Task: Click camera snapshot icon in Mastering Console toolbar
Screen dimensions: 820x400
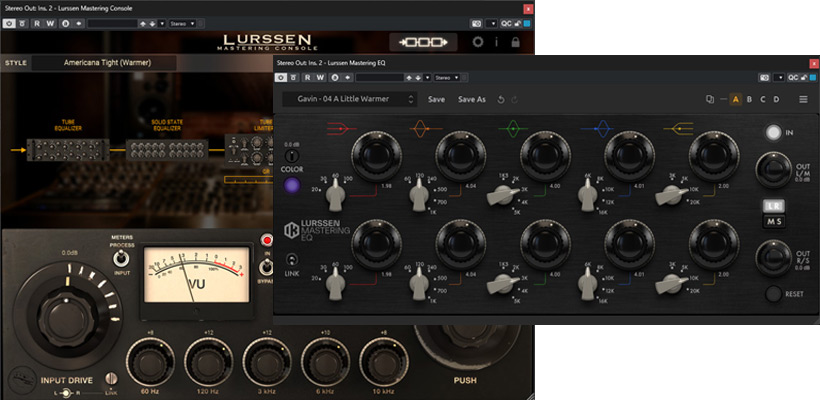Action: (476, 24)
